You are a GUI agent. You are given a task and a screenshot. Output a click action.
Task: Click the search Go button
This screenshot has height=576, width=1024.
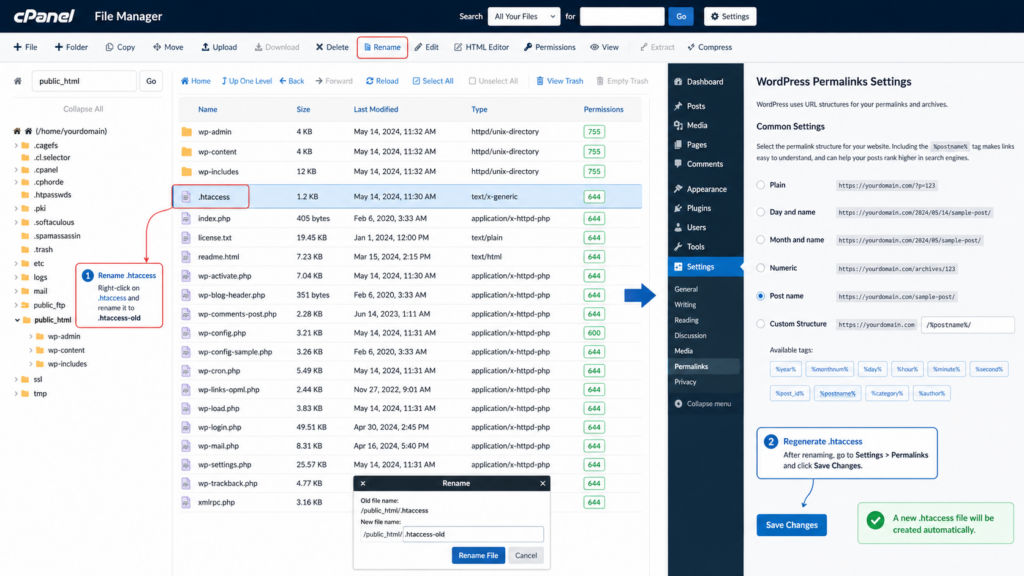[680, 16]
